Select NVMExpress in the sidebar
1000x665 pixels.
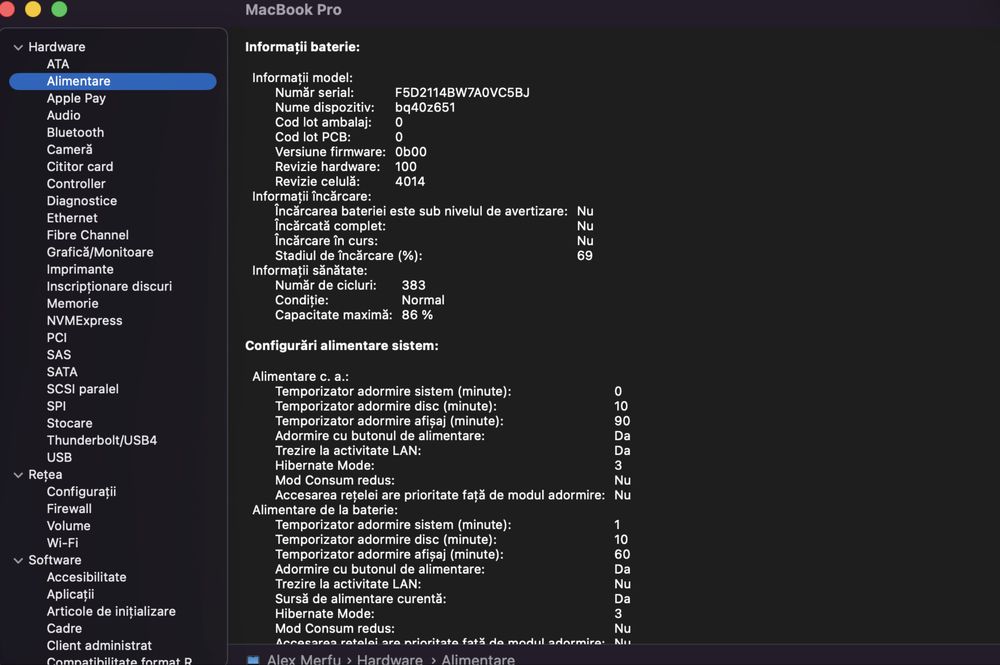[x=84, y=321]
